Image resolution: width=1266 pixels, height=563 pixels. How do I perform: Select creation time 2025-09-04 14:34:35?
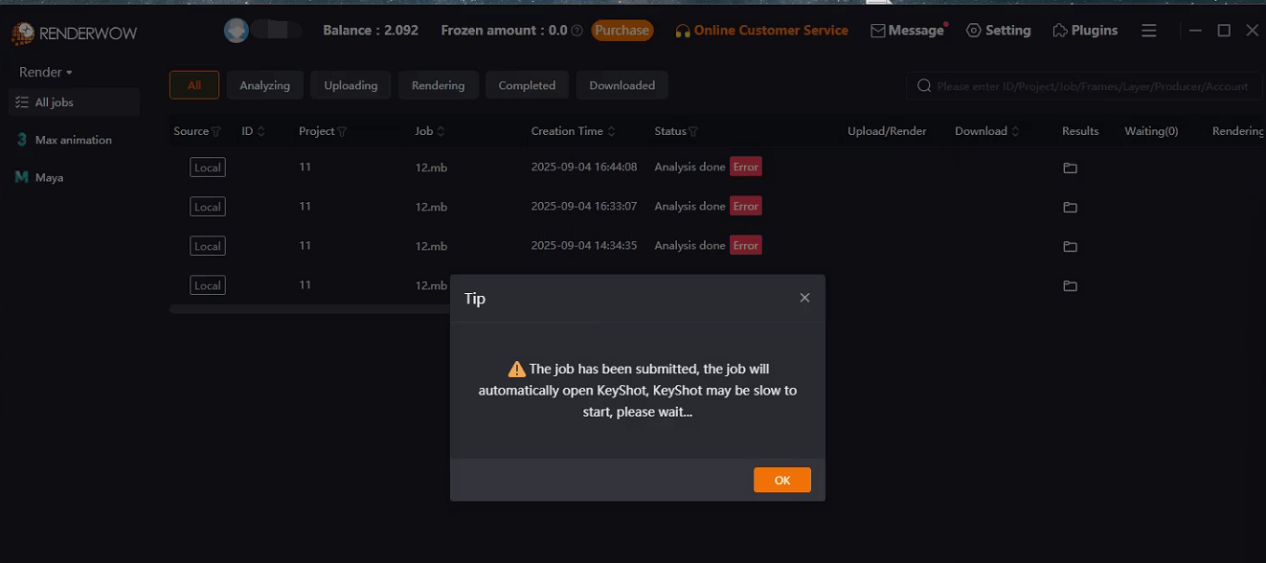pyautogui.click(x=584, y=245)
